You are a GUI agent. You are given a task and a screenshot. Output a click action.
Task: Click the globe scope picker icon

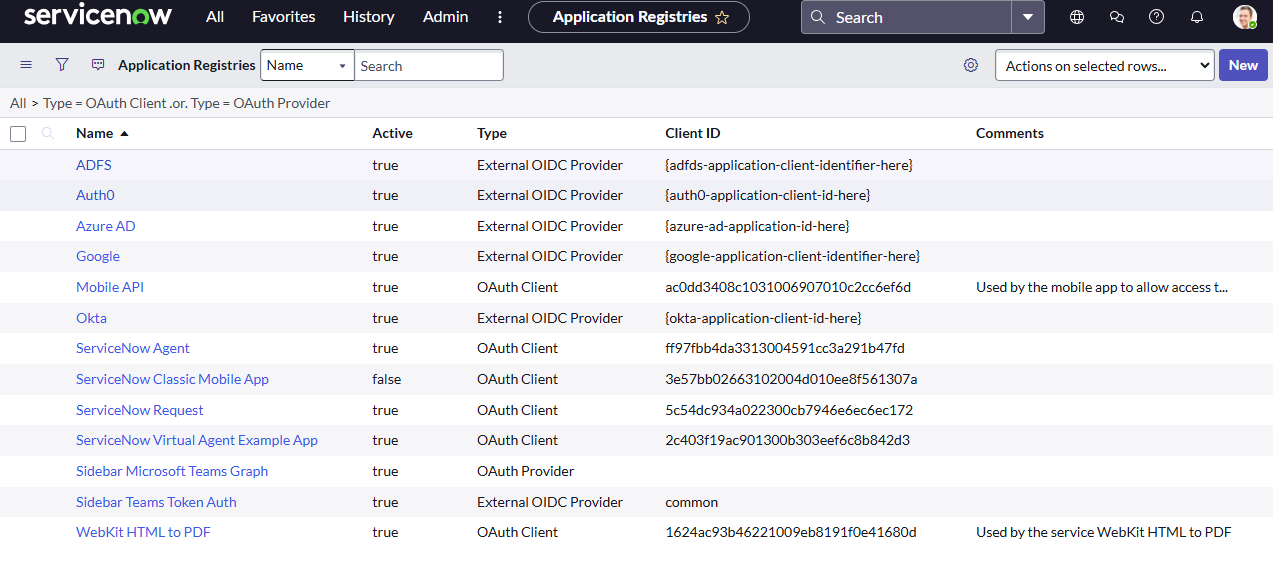(x=1077, y=17)
